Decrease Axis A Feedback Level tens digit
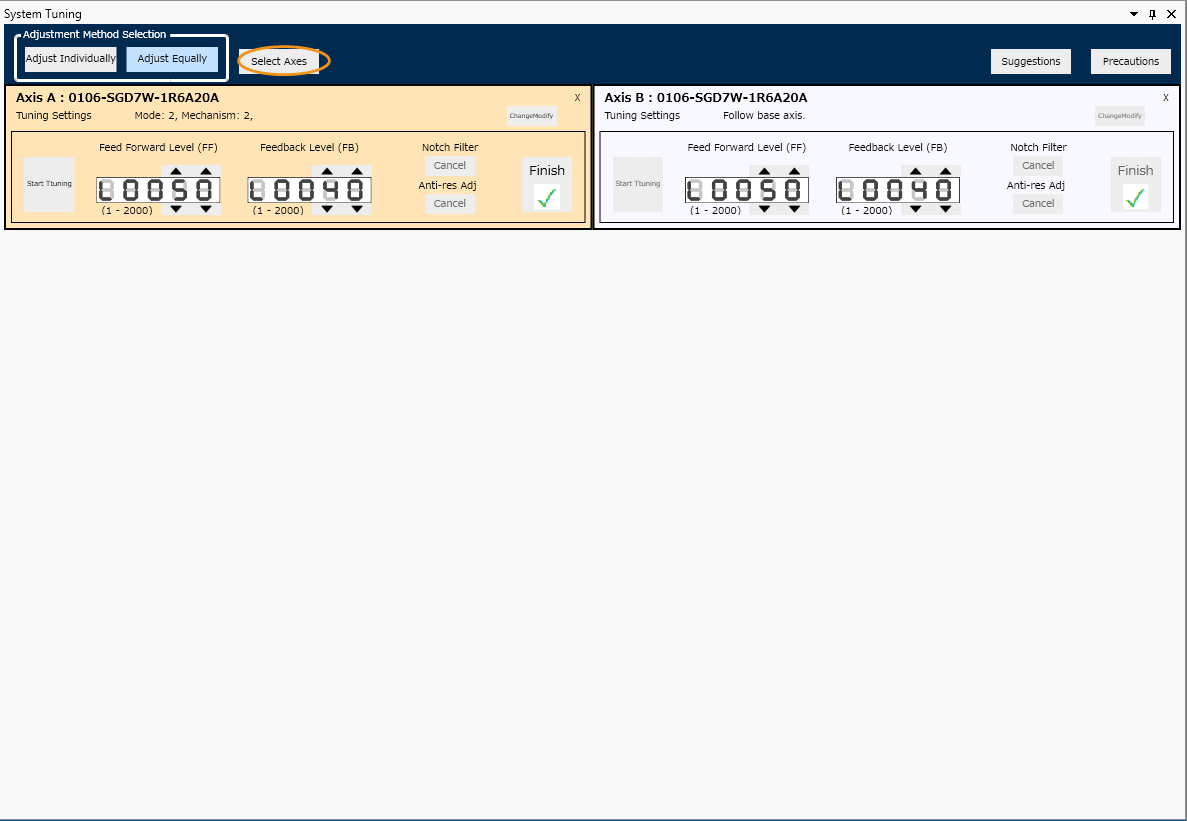This screenshot has width=1187, height=821. pos(327,209)
